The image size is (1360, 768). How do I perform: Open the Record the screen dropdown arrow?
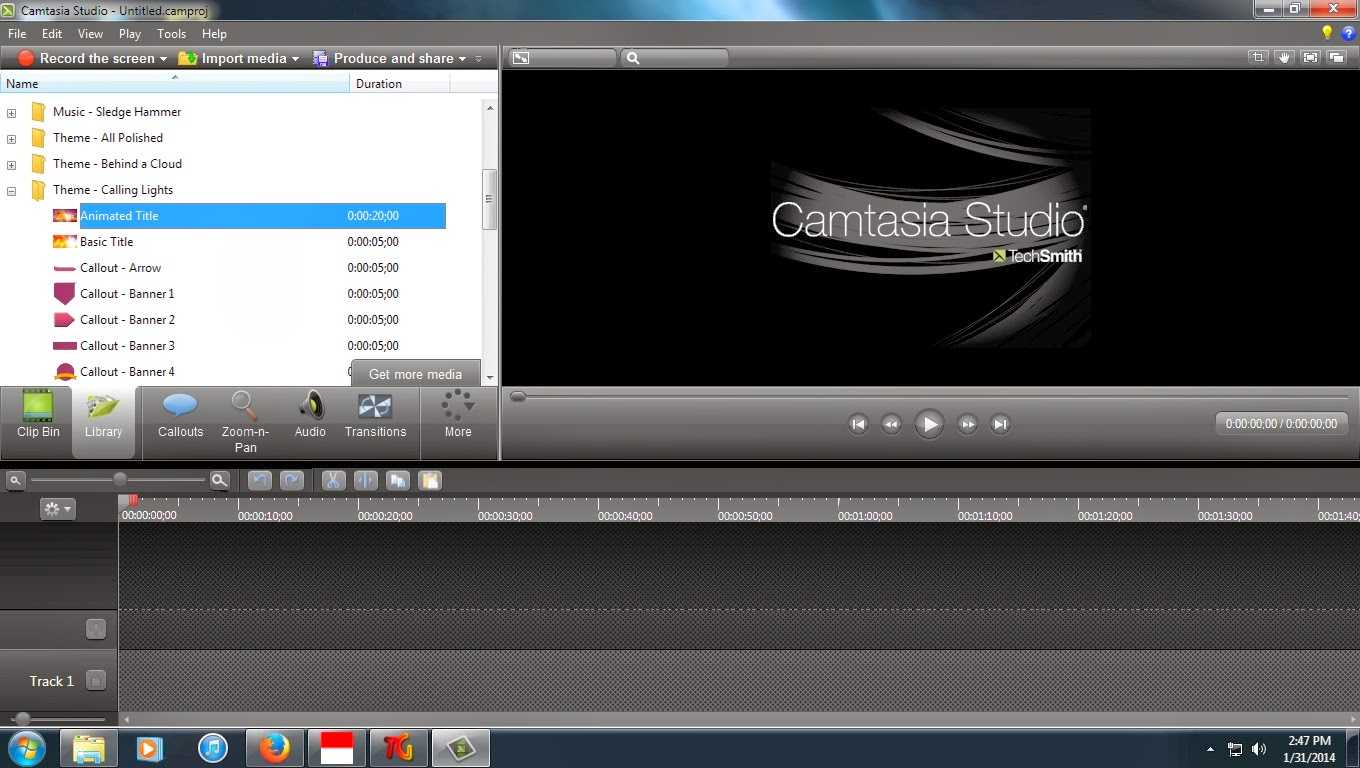(164, 59)
